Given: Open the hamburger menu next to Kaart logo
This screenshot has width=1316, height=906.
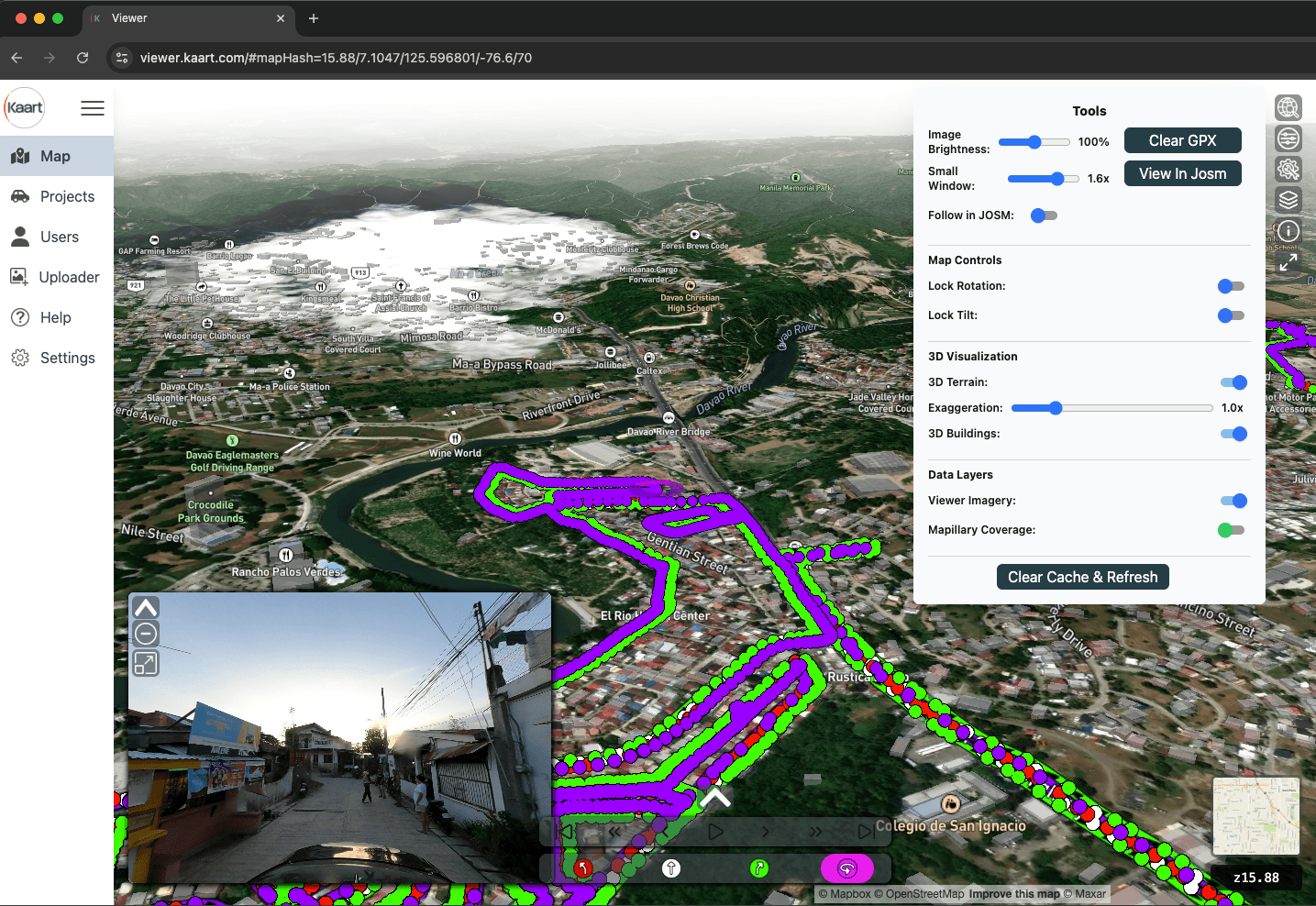Looking at the screenshot, I should coord(92,107).
